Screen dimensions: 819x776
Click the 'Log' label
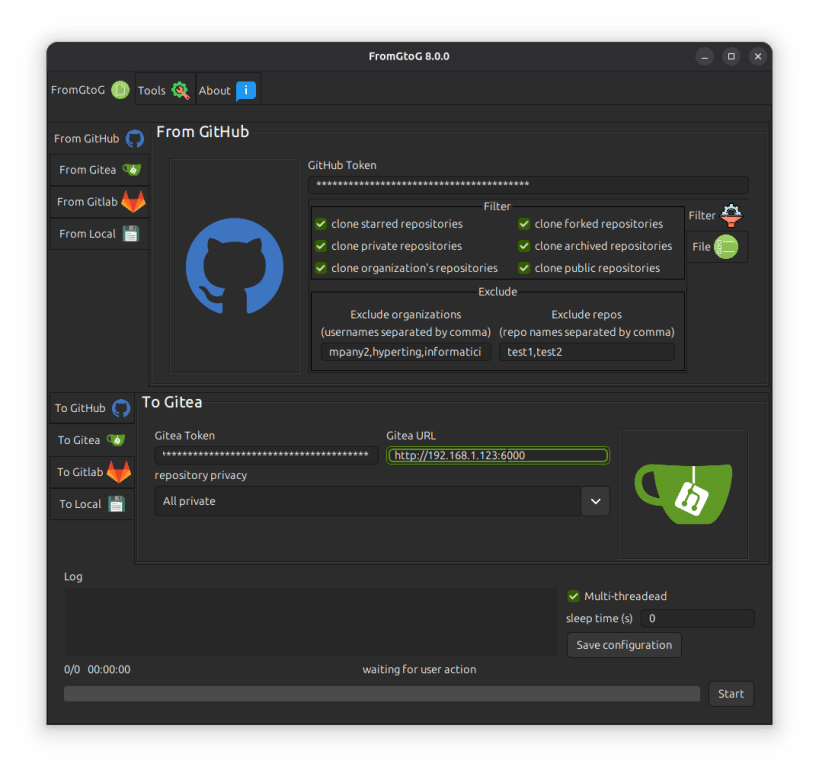(73, 577)
